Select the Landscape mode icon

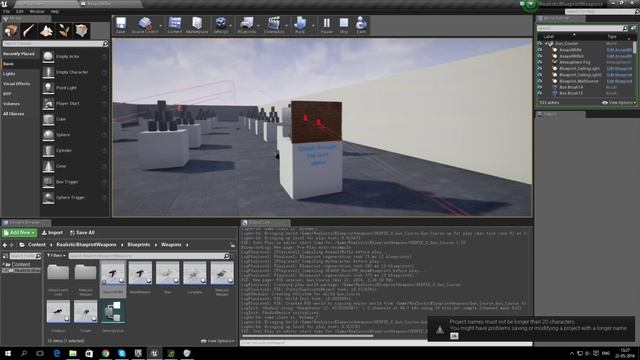click(x=46, y=31)
